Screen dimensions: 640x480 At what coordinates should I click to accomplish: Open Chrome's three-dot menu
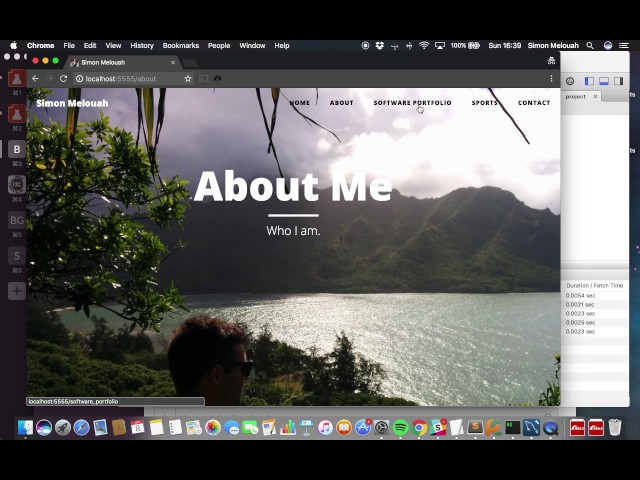point(551,78)
